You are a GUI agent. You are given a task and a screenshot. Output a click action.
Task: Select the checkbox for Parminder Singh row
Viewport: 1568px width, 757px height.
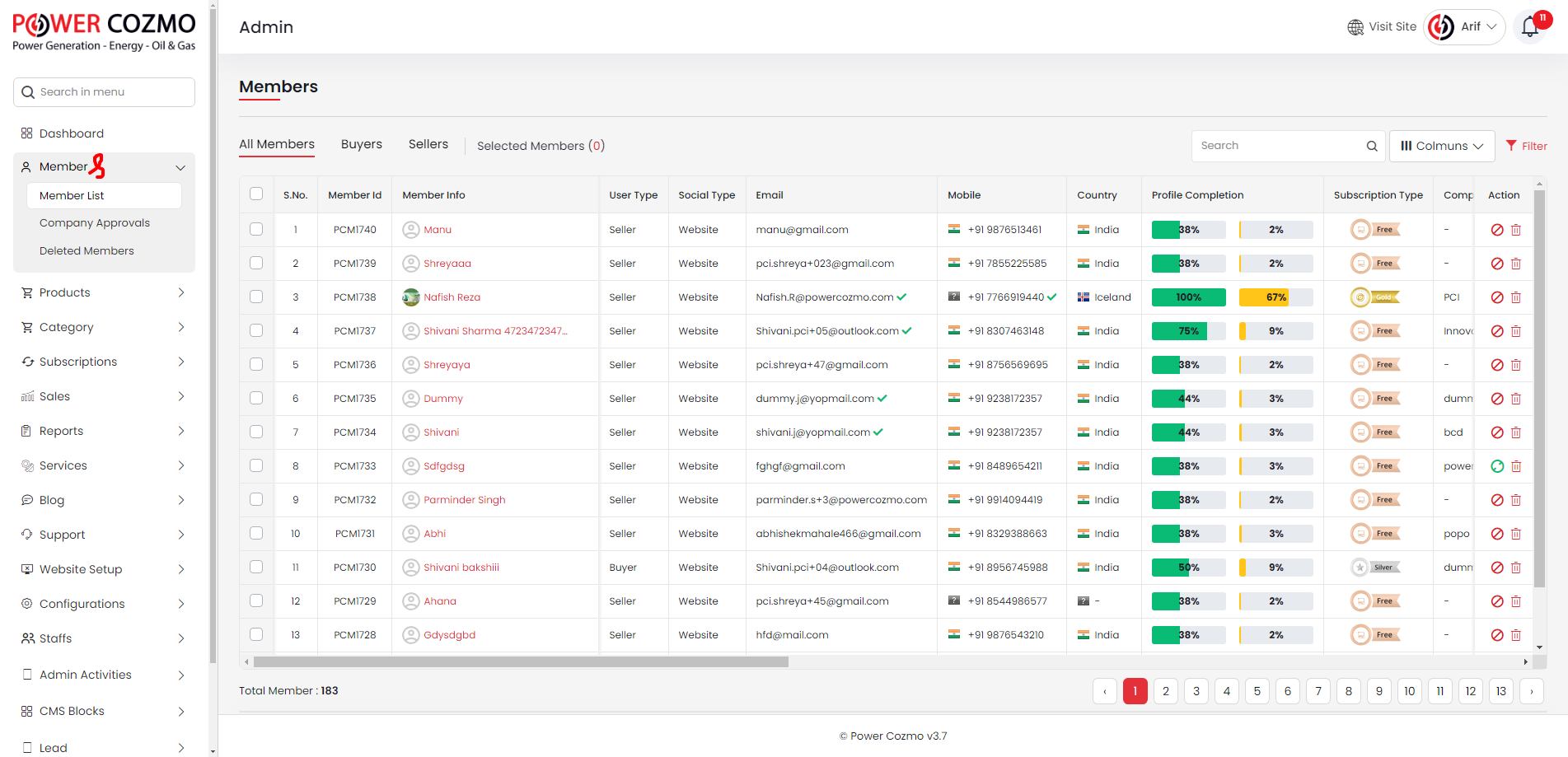pyautogui.click(x=256, y=500)
